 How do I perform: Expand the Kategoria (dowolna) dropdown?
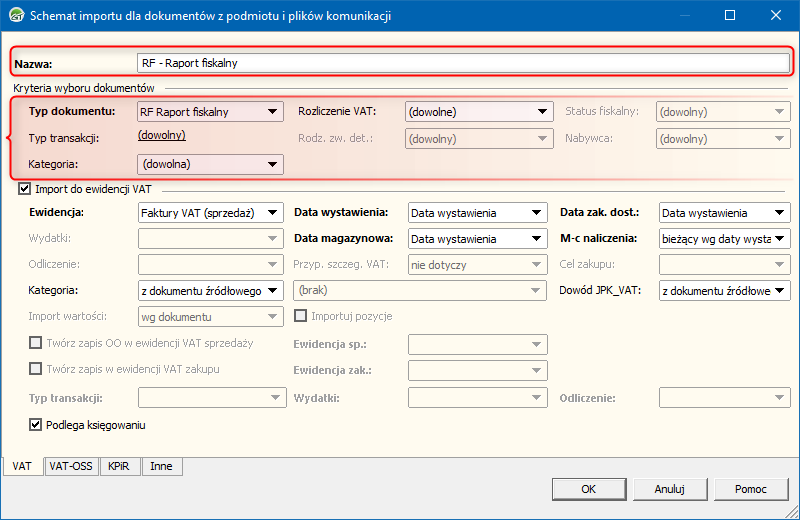pos(272,164)
